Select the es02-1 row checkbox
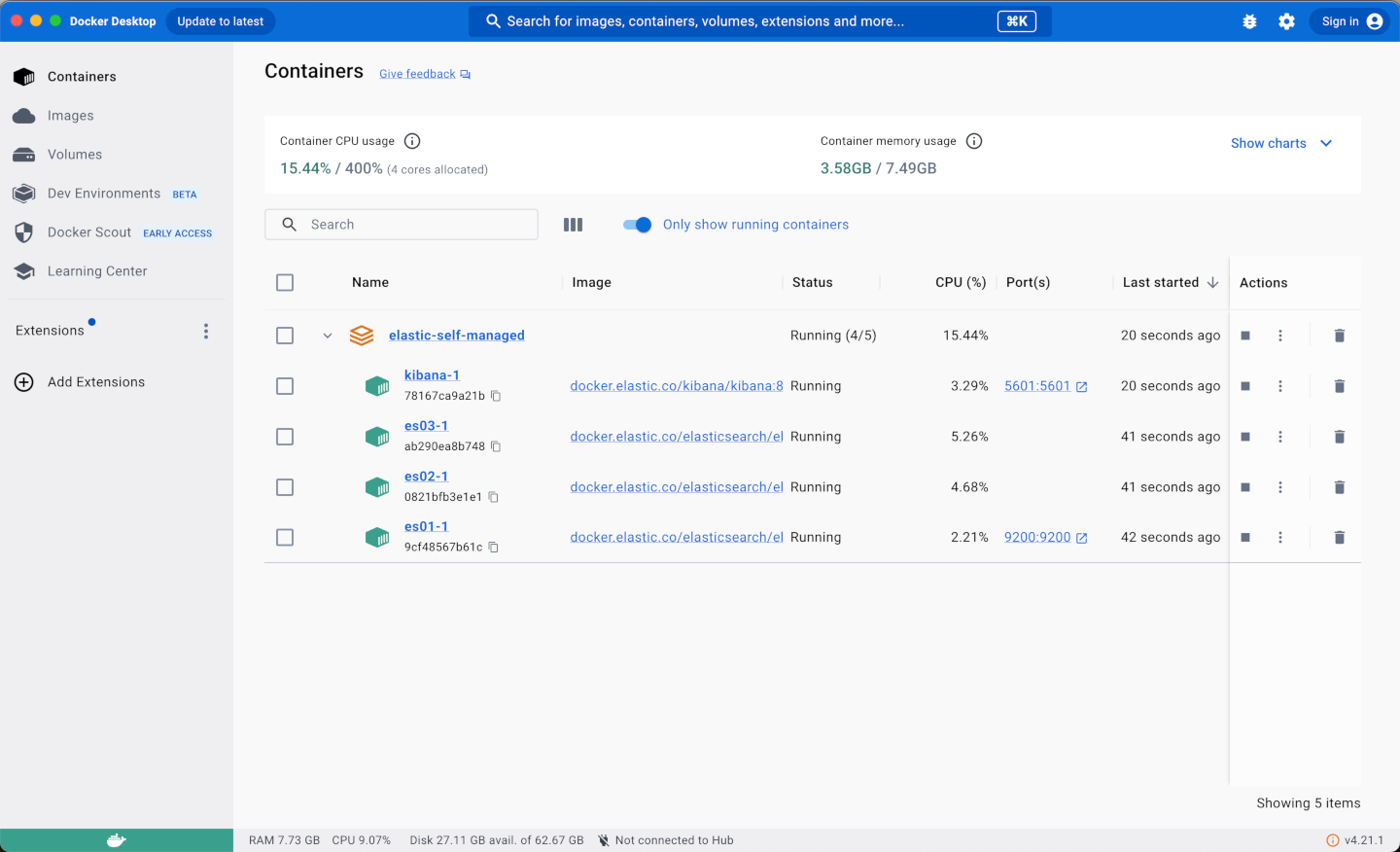 [285, 487]
